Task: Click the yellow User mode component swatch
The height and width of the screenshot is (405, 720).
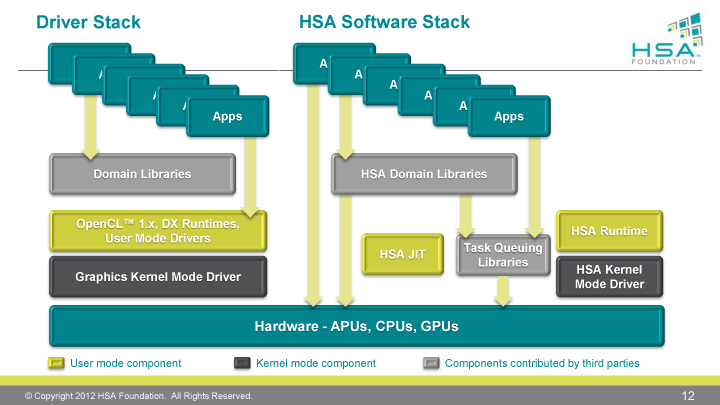Action: 58,363
